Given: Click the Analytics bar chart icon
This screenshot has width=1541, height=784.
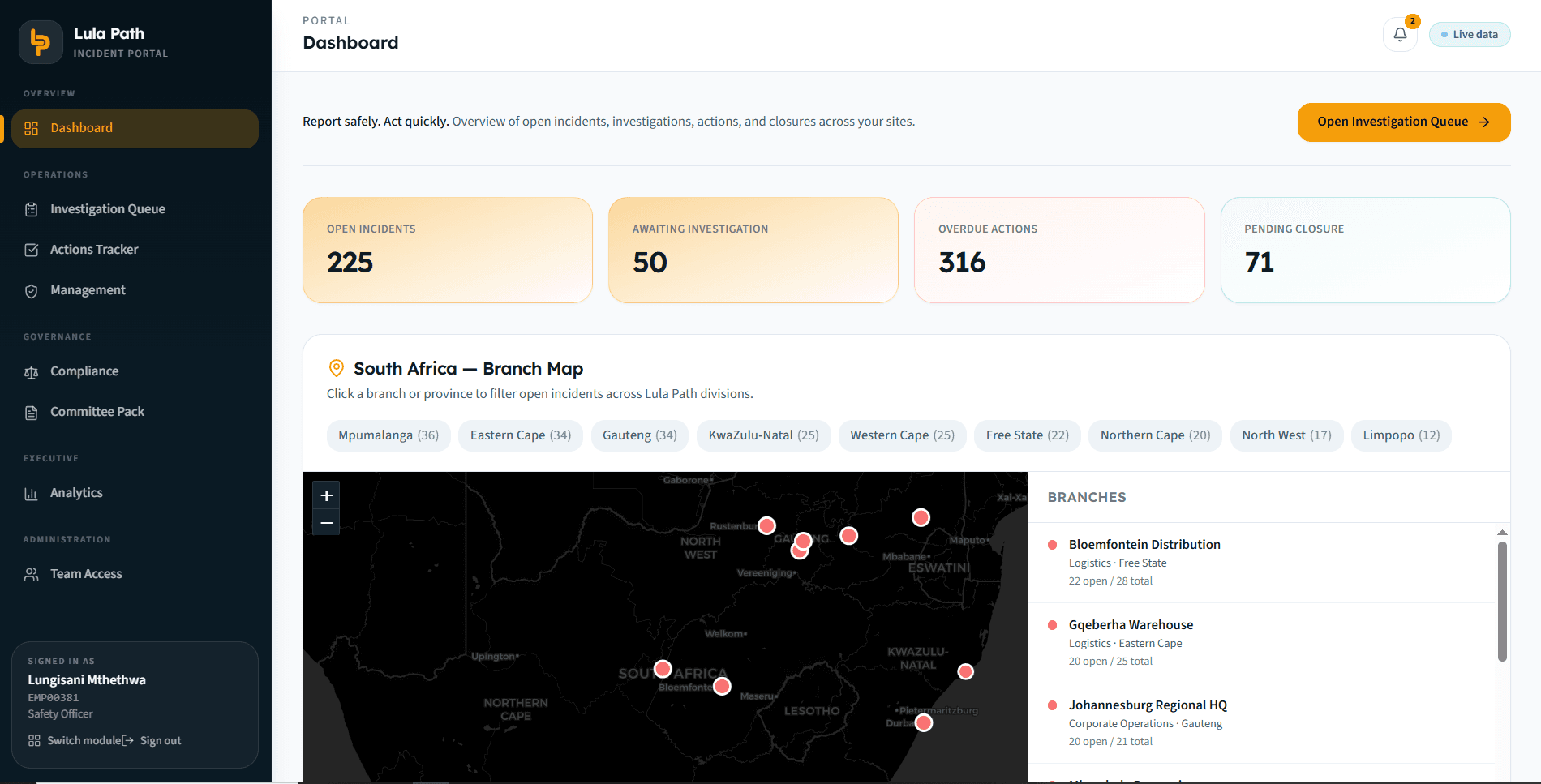Looking at the screenshot, I should pyautogui.click(x=32, y=494).
